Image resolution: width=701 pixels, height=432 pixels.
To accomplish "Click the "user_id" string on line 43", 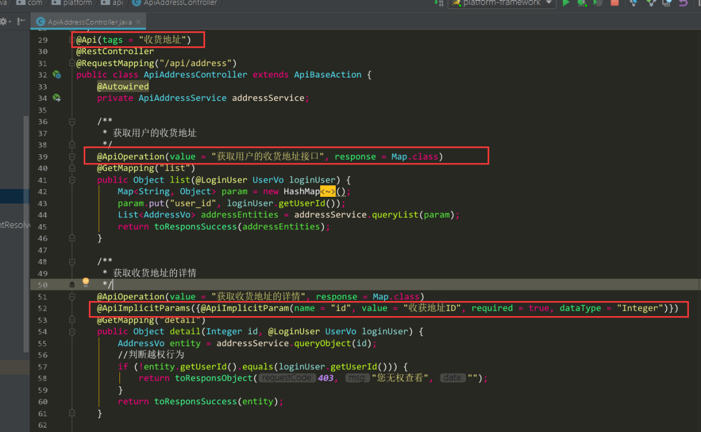I will click(x=193, y=203).
